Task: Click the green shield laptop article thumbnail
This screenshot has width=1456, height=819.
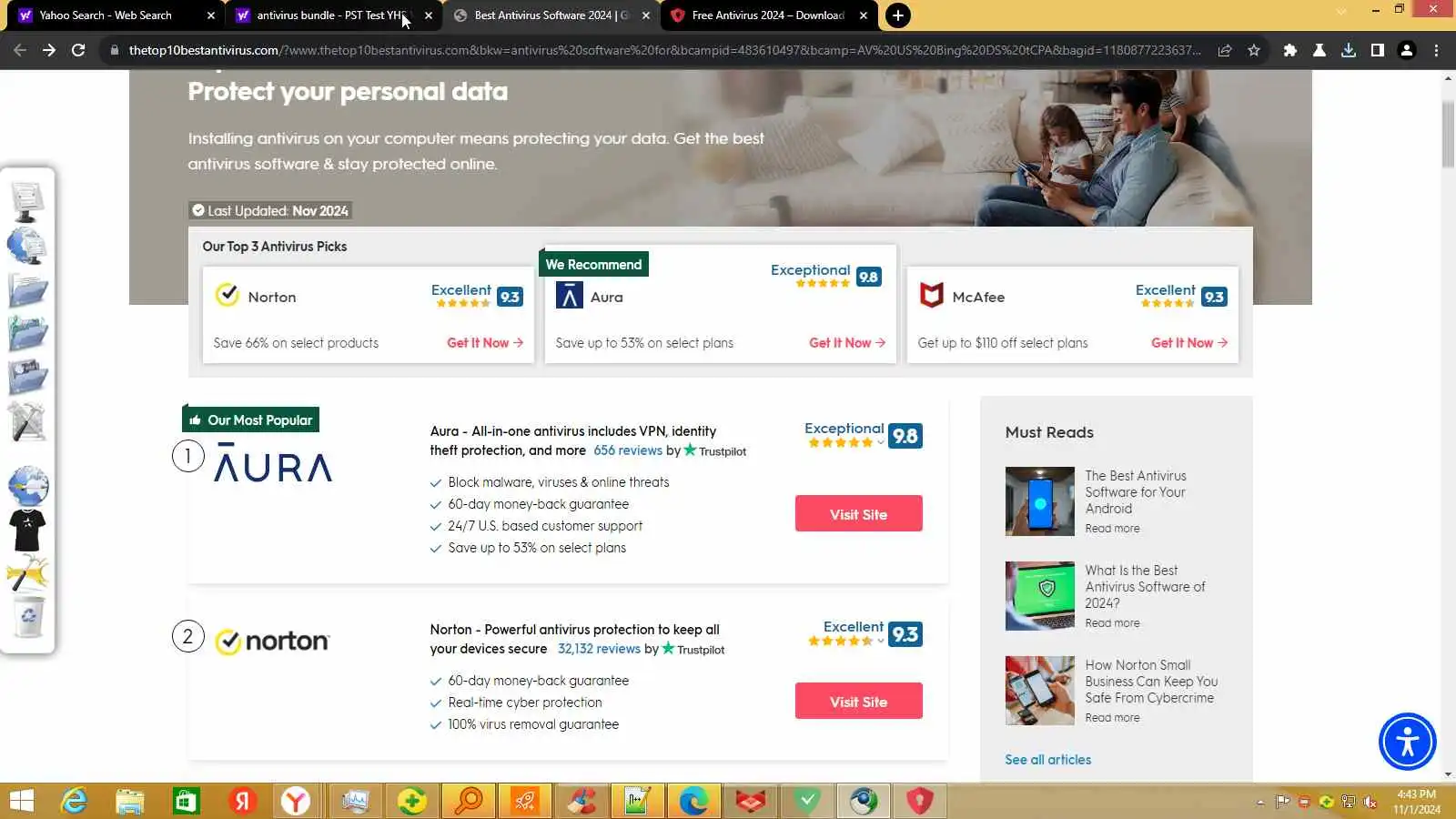Action: click(1040, 596)
